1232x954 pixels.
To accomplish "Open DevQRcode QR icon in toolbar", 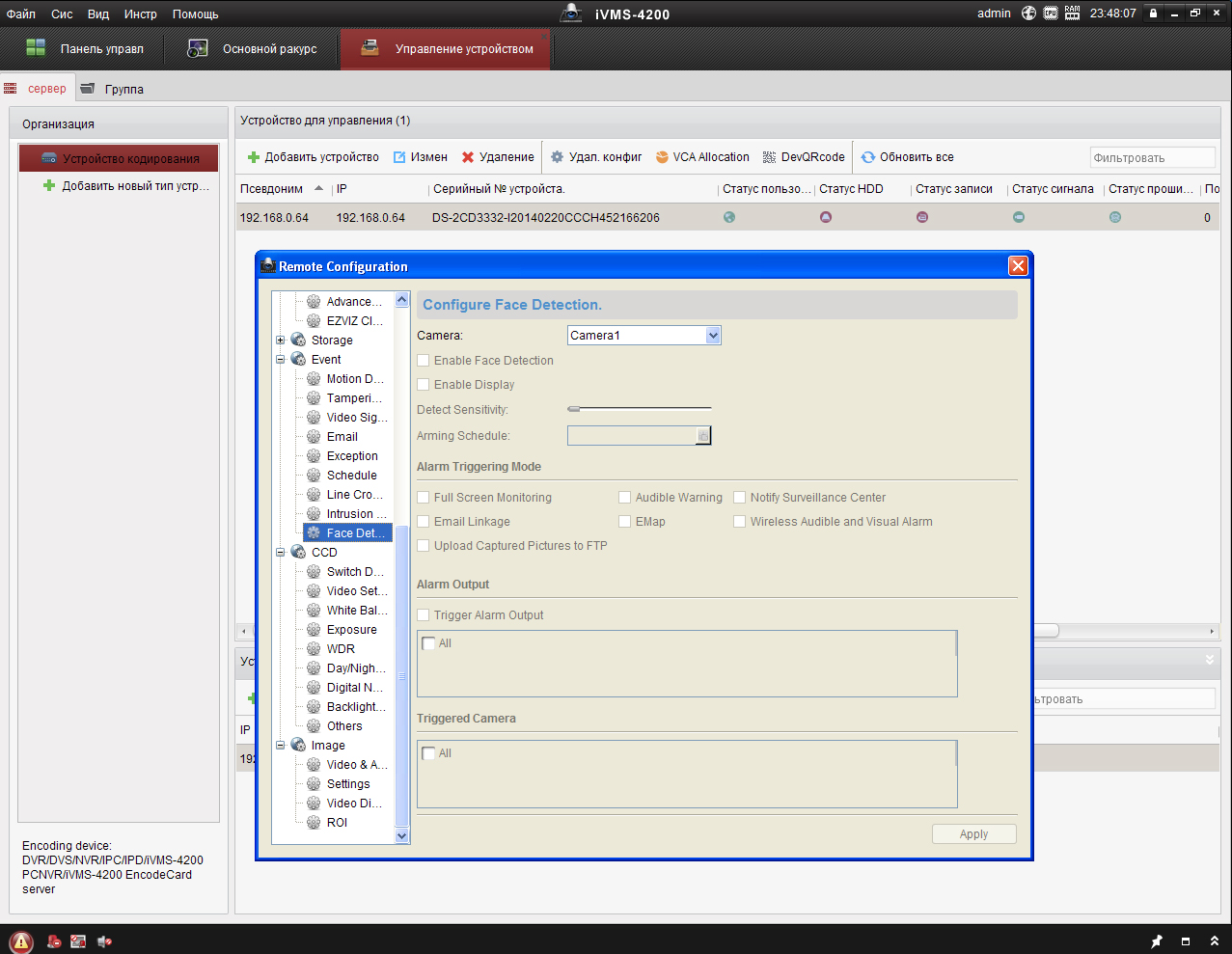I will click(769, 157).
